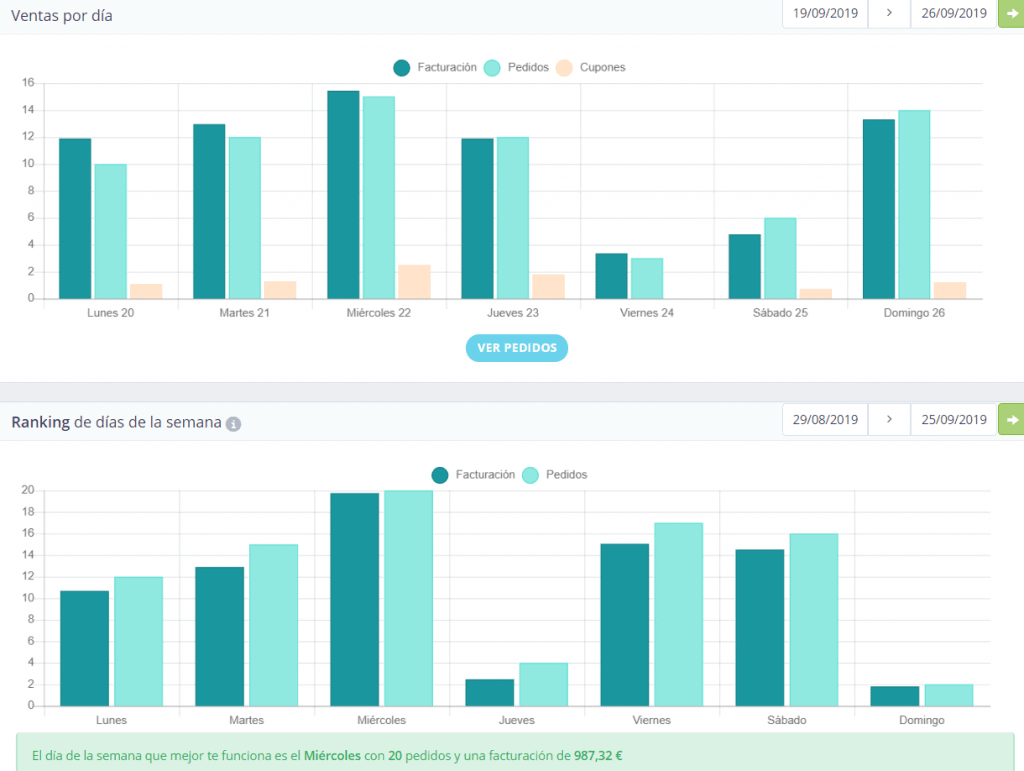Click the Miércoles 22 Facturación bar
The width and height of the screenshot is (1024, 771).
[x=343, y=195]
